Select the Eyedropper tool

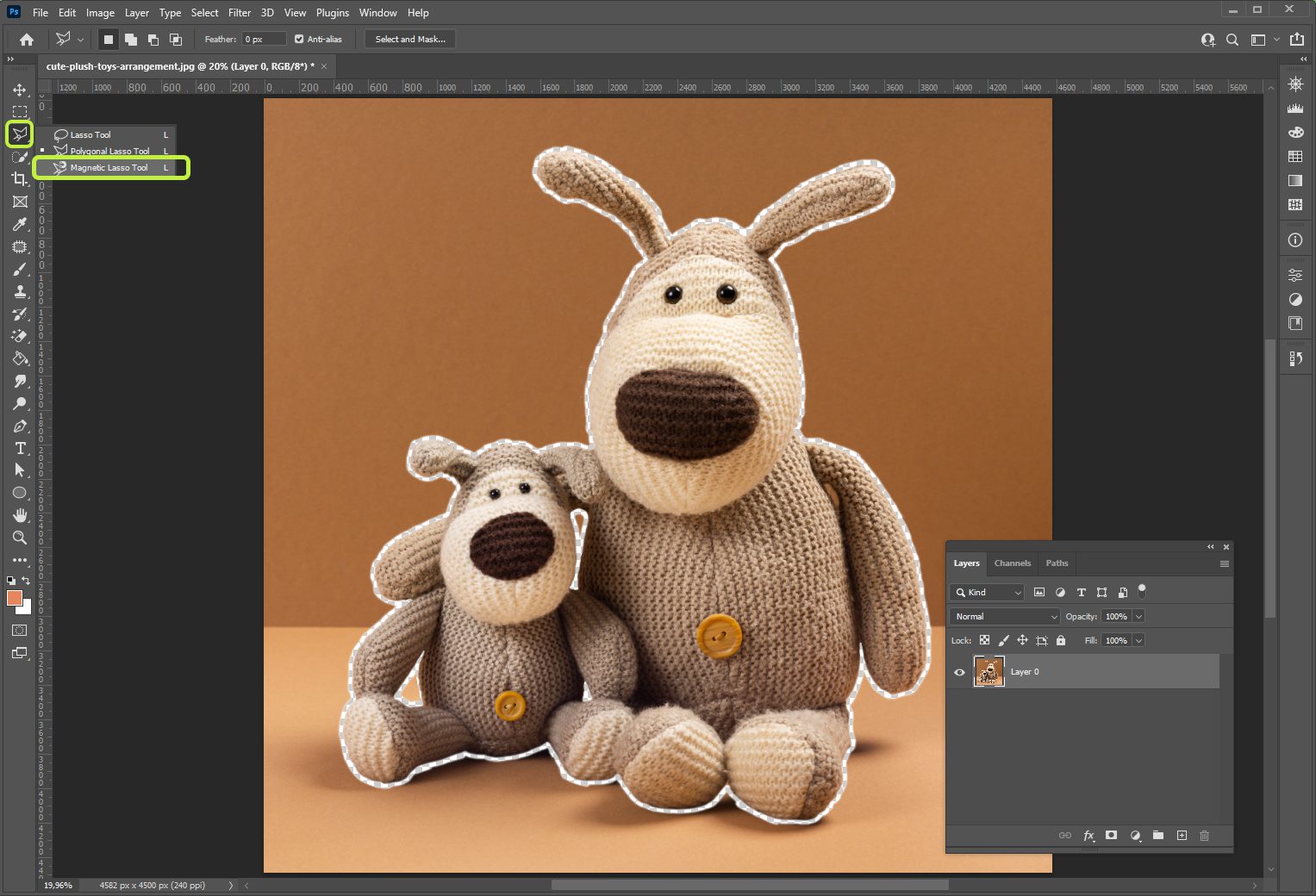[x=20, y=225]
